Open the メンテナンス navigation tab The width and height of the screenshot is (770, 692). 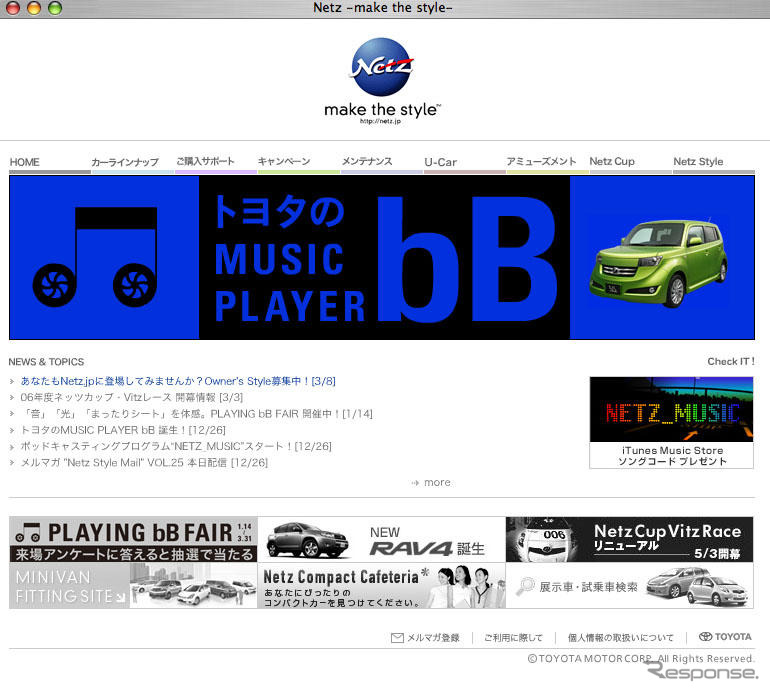click(x=367, y=161)
